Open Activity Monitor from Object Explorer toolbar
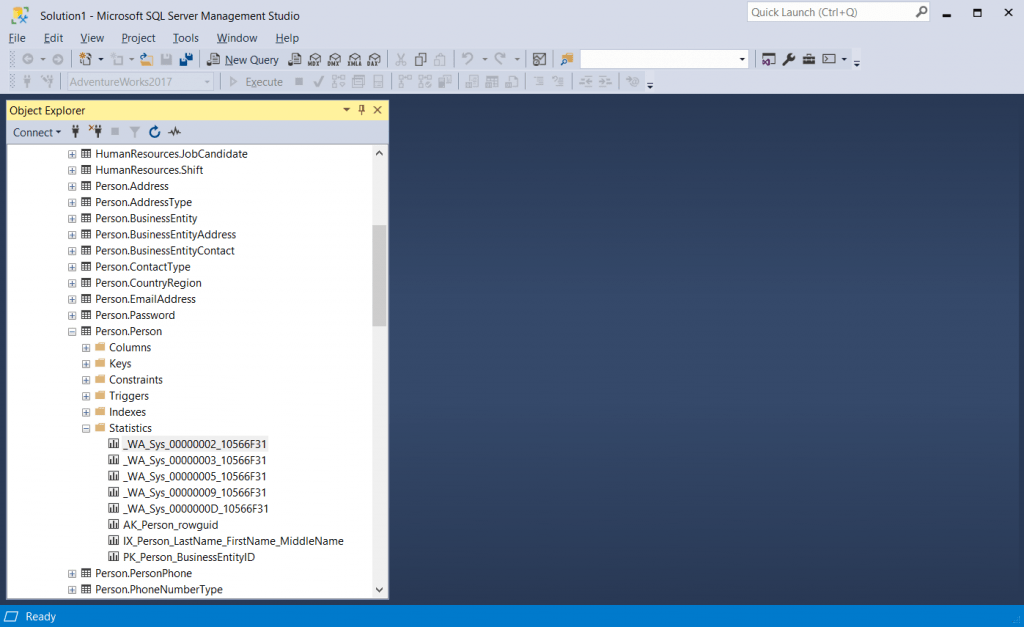 174,131
